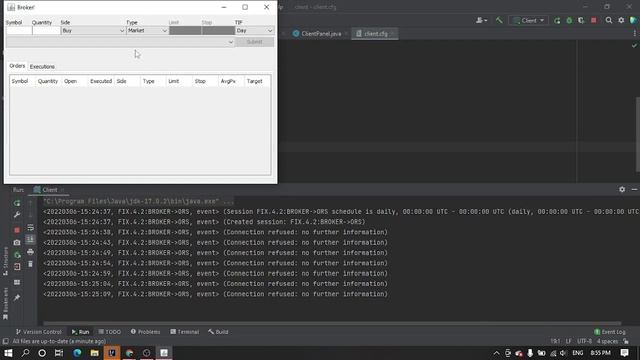
Task: Open the Event Log
Action: (x=609, y=332)
